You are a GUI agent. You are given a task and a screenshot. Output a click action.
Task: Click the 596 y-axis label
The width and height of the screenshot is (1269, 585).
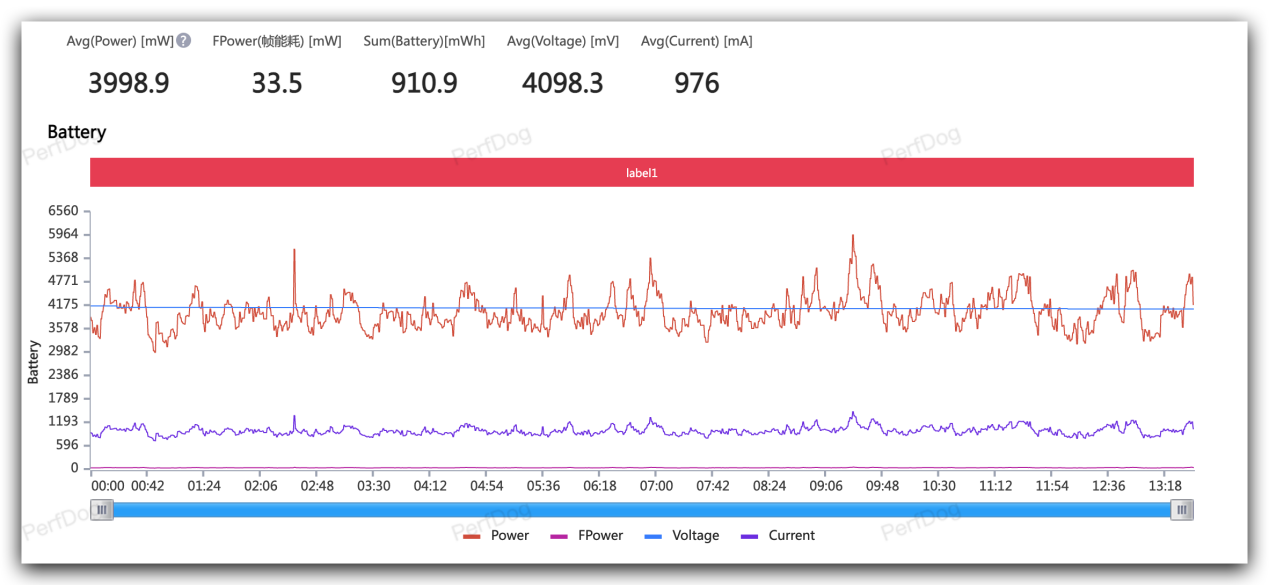click(66, 445)
